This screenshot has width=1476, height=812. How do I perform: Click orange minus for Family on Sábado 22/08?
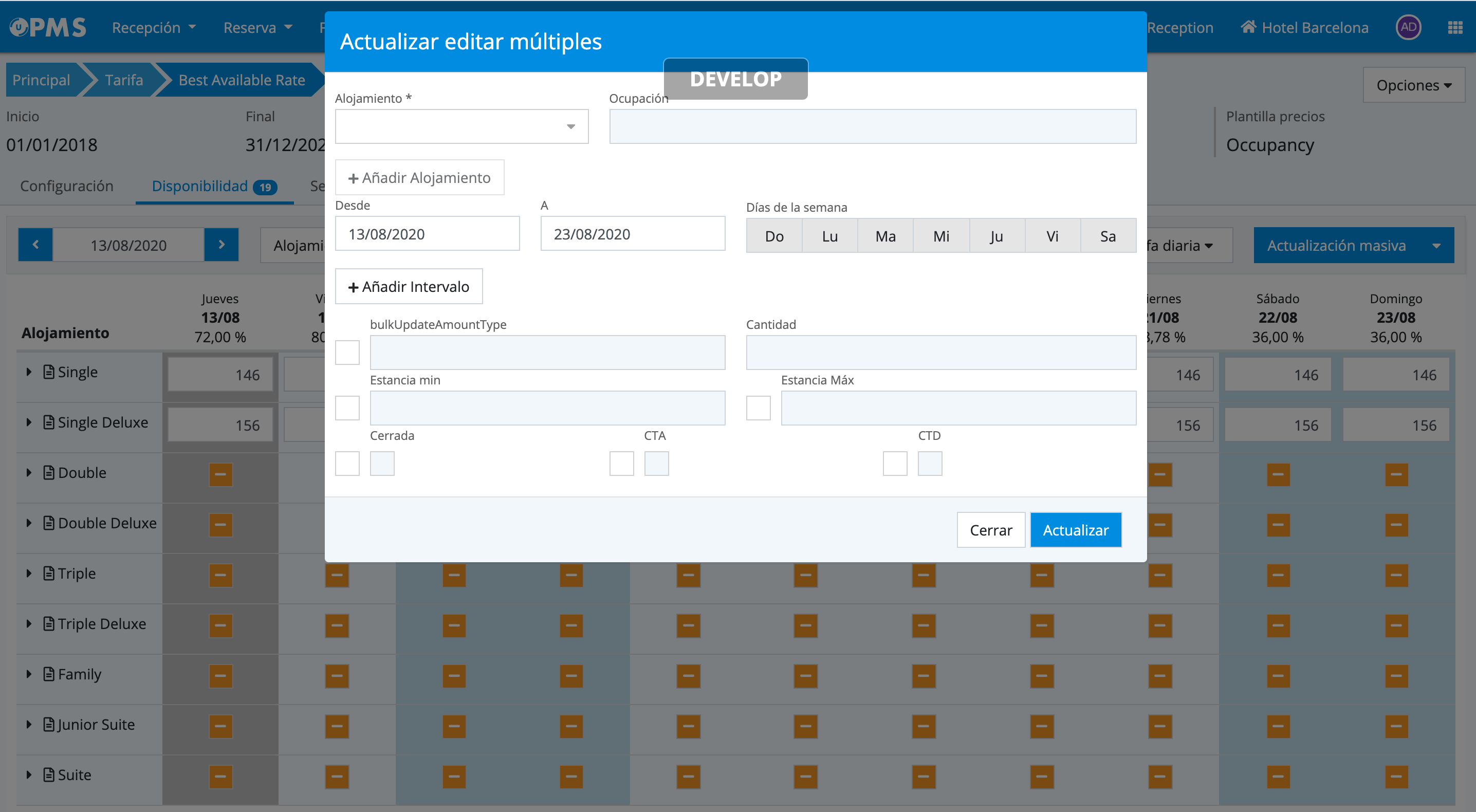[x=1278, y=676]
